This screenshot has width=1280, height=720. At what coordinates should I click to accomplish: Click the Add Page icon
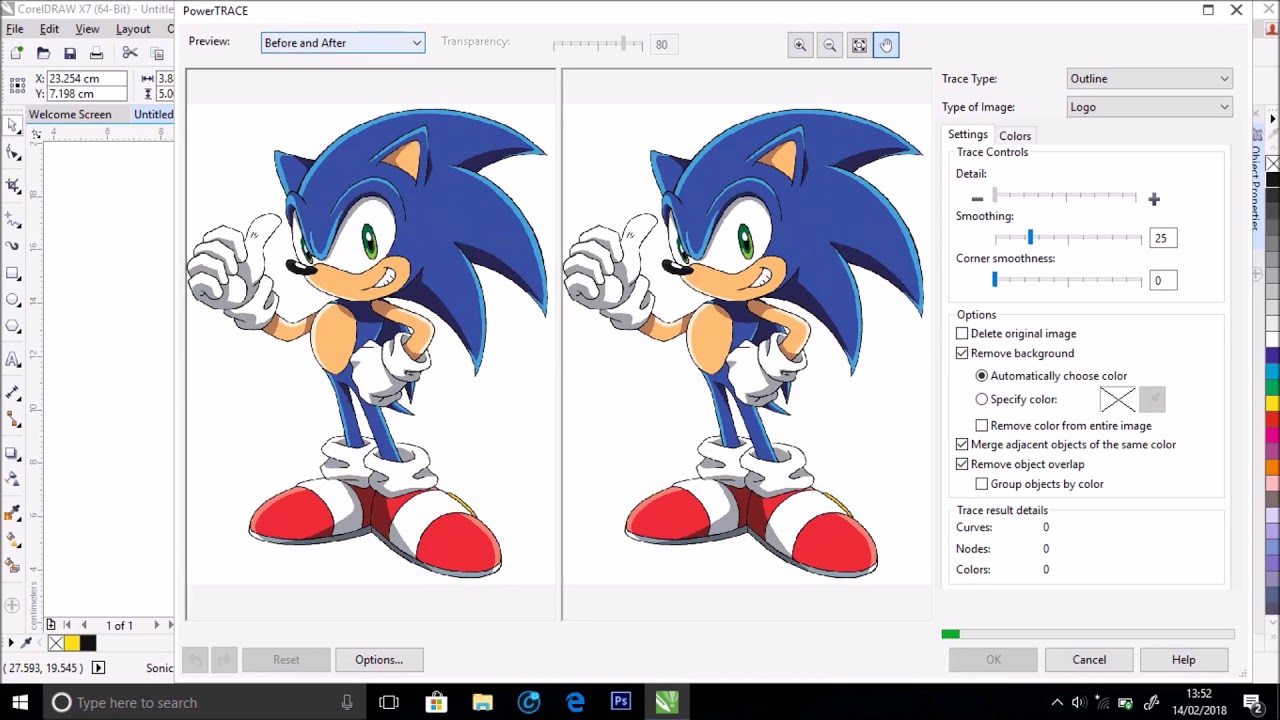tap(51, 625)
